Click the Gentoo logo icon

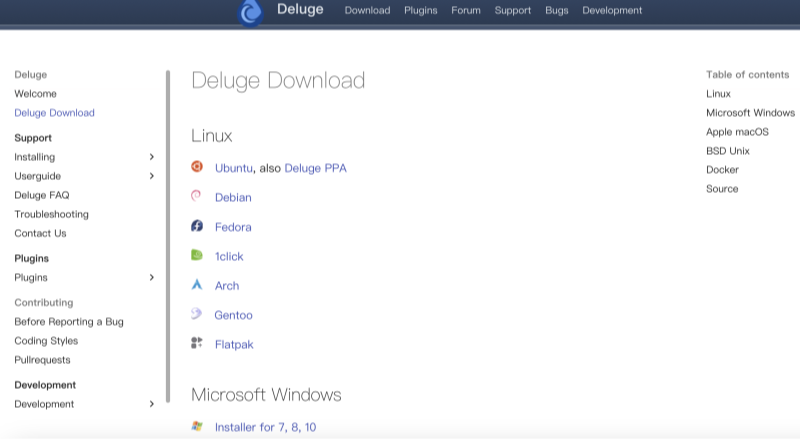coord(196,313)
